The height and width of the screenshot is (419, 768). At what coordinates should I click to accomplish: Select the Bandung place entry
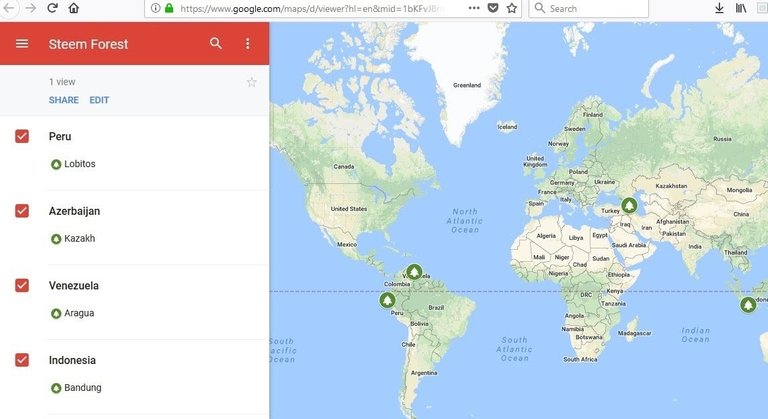click(76, 388)
